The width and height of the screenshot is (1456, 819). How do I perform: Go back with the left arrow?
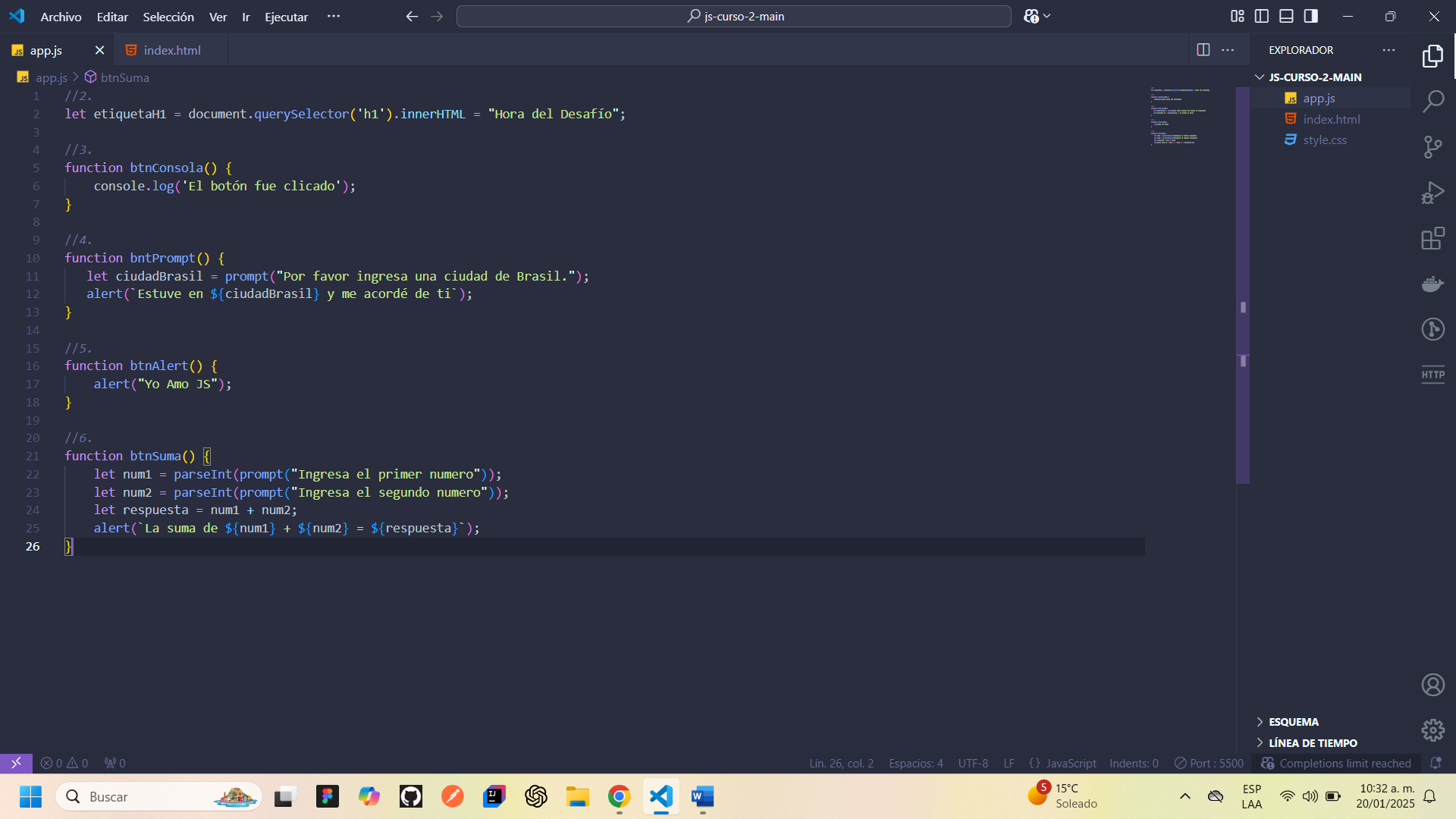[412, 16]
